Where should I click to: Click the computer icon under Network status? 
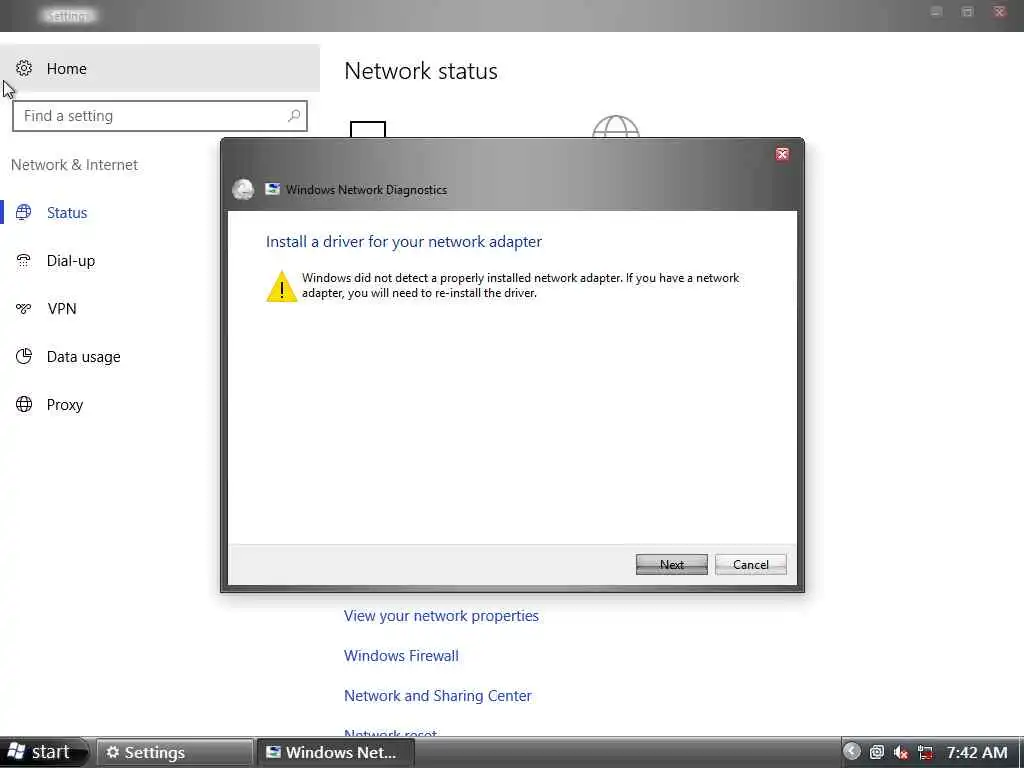[x=368, y=129]
